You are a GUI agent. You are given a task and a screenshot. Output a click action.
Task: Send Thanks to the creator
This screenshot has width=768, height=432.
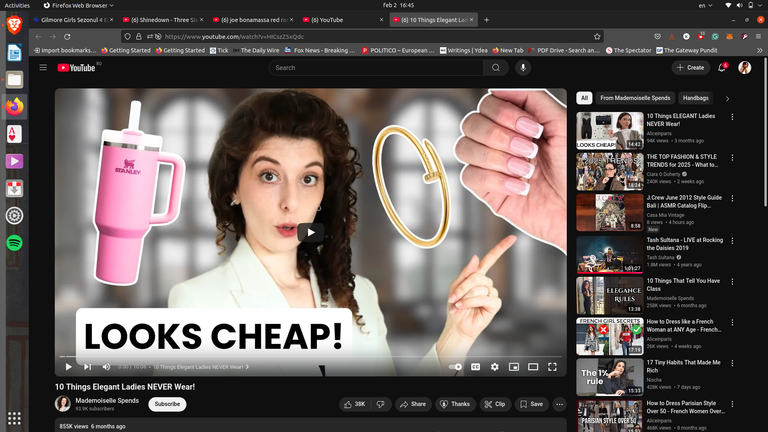(x=455, y=404)
